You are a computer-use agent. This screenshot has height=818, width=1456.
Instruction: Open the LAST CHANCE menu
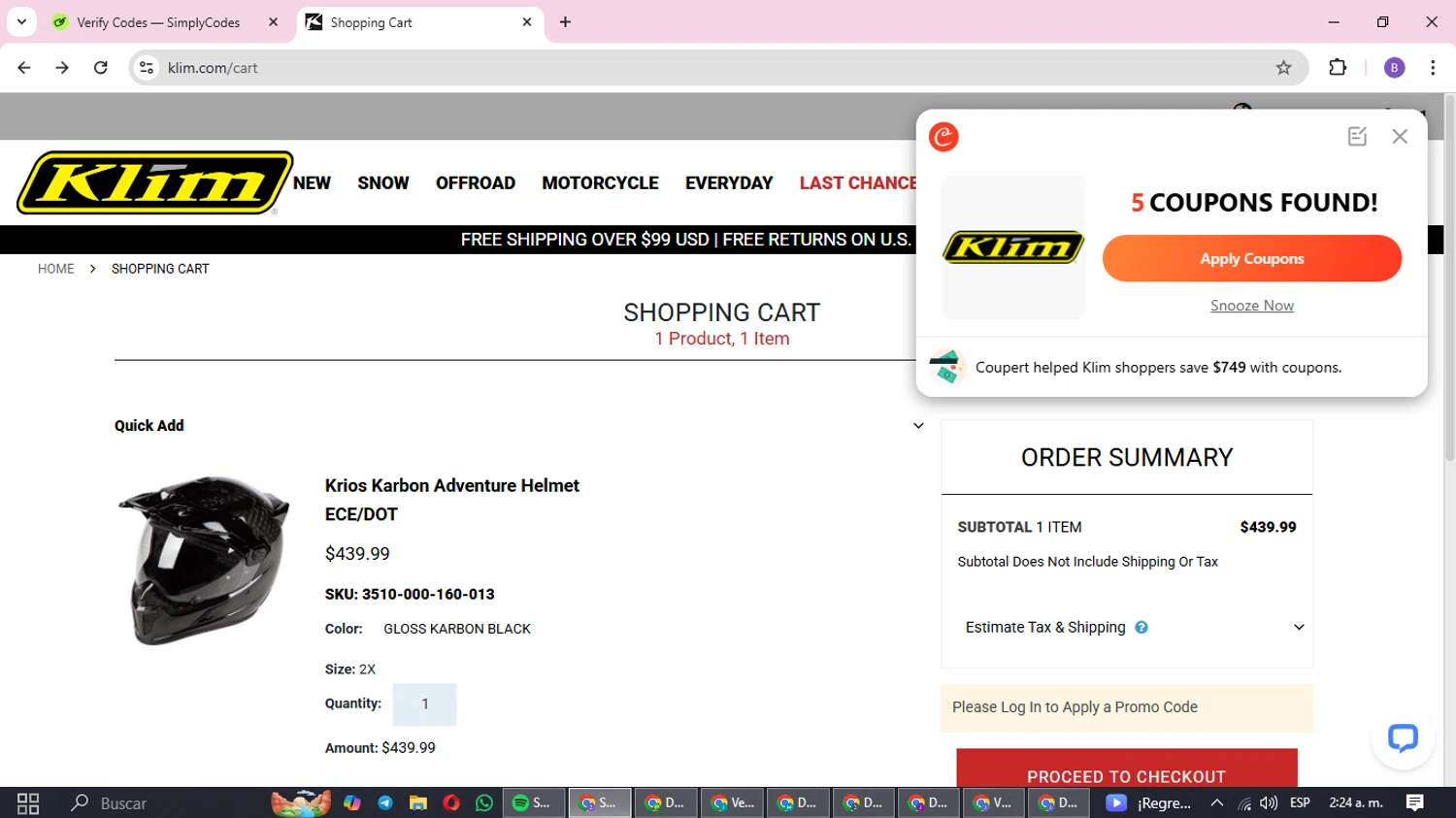(858, 182)
